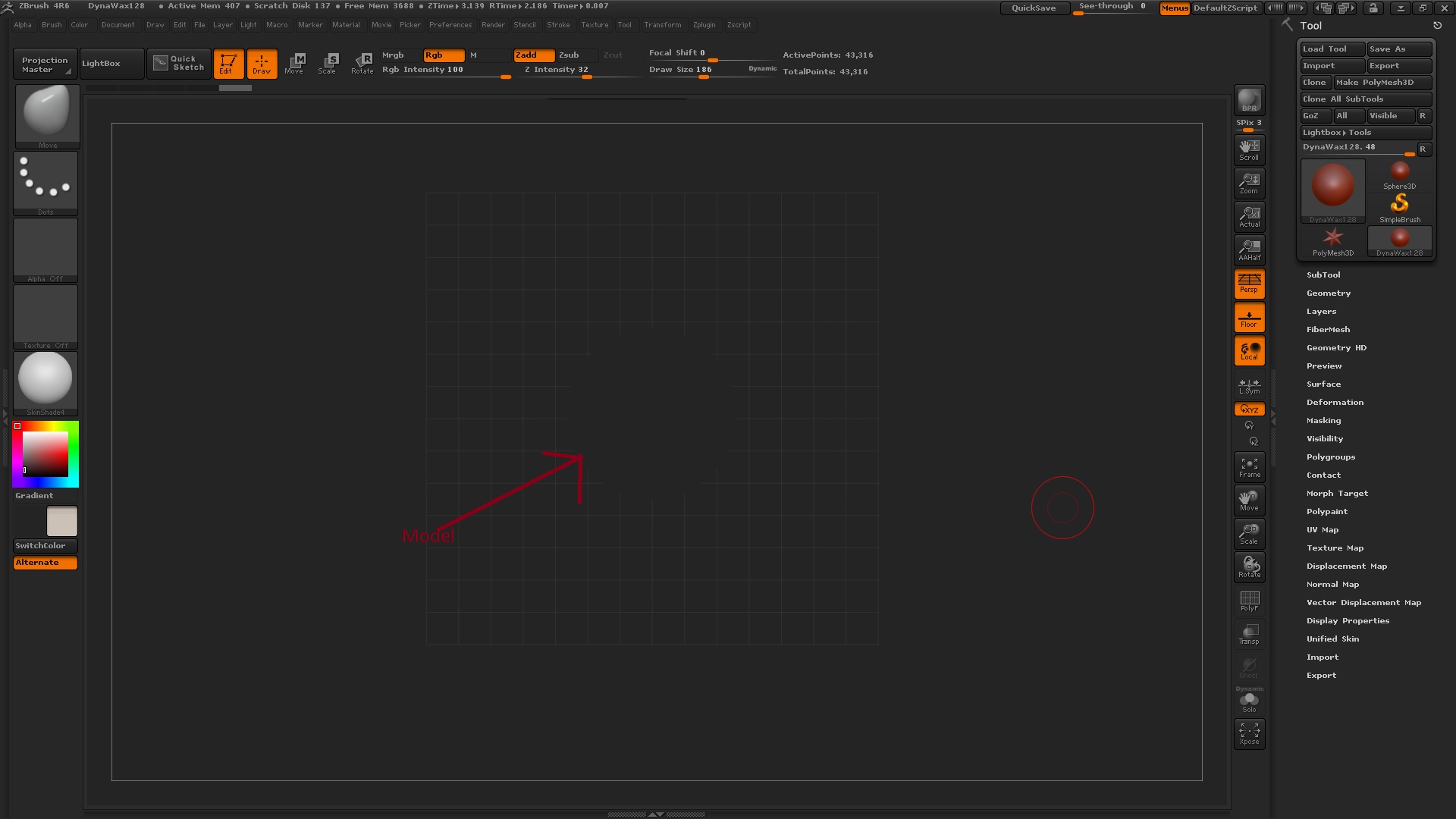Open the Zplugin menu
Image resolution: width=1456 pixels, height=819 pixels.
704,25
